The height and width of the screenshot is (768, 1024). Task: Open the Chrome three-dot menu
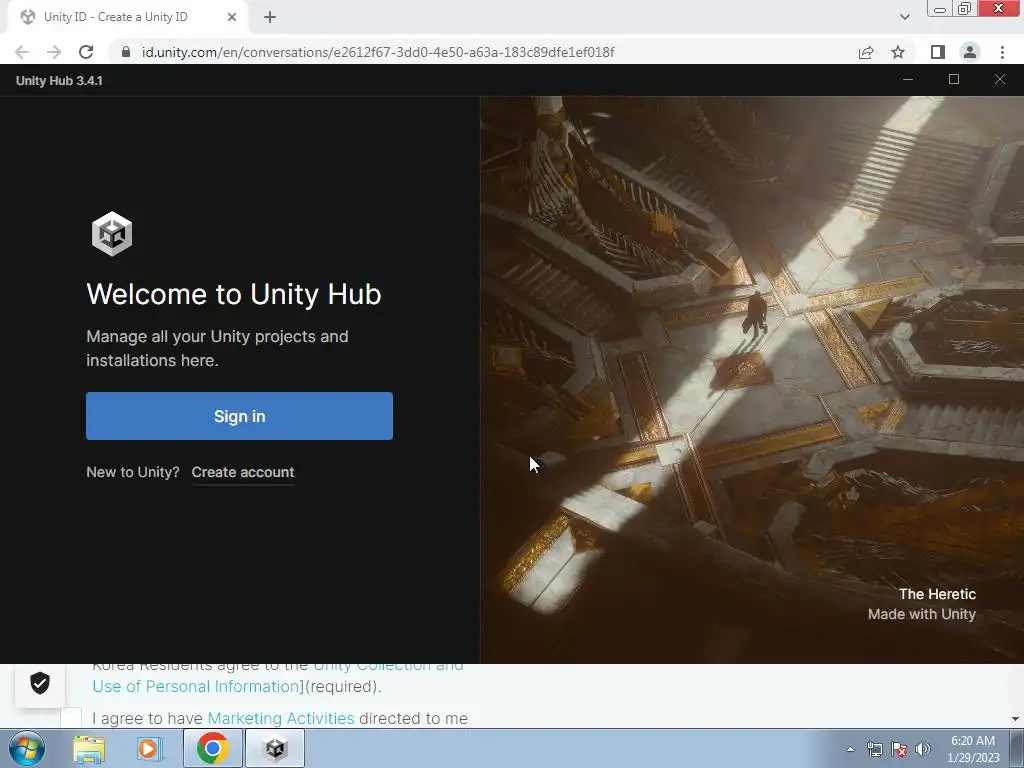(x=1002, y=52)
